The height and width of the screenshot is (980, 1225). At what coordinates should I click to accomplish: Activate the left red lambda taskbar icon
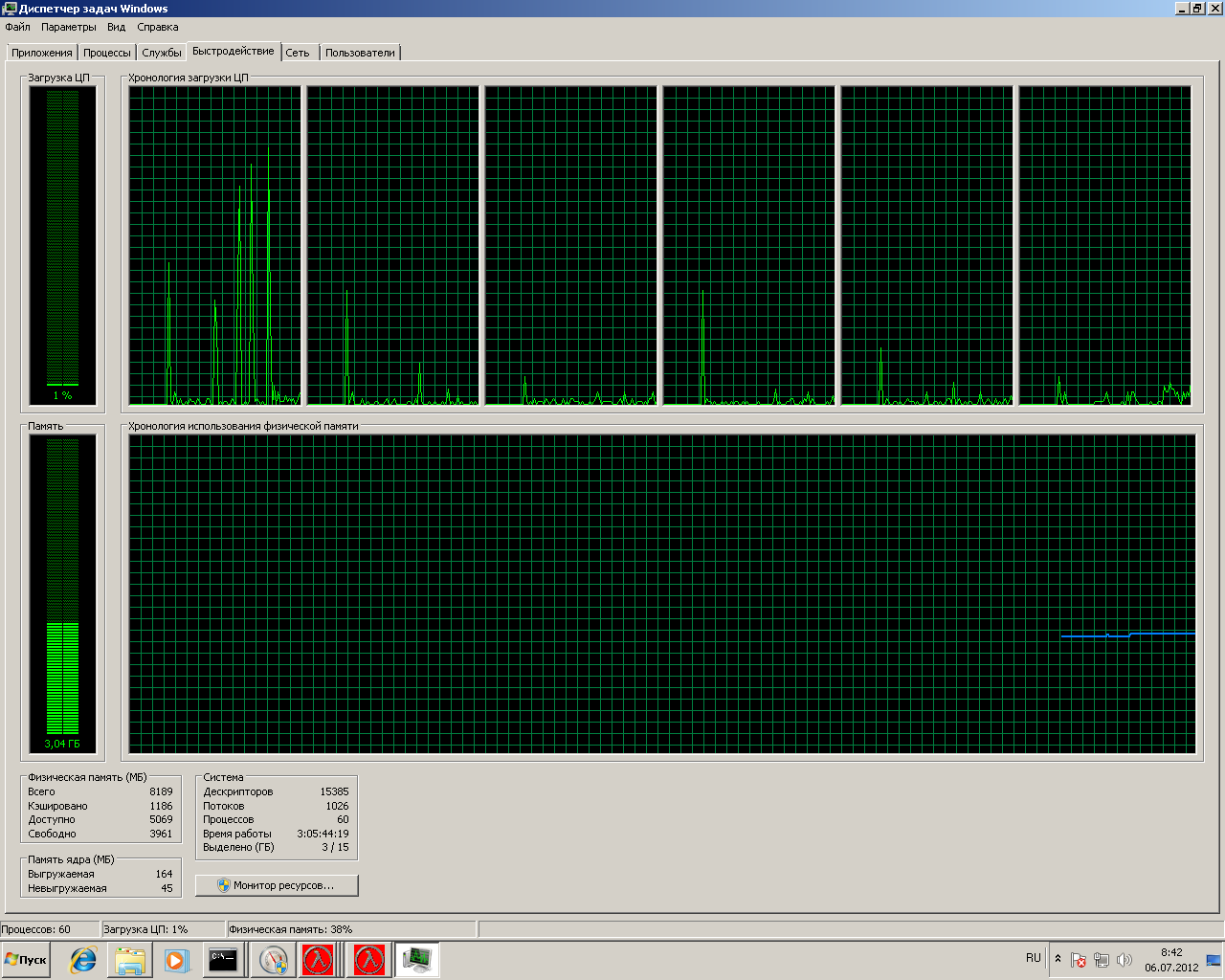[x=319, y=960]
